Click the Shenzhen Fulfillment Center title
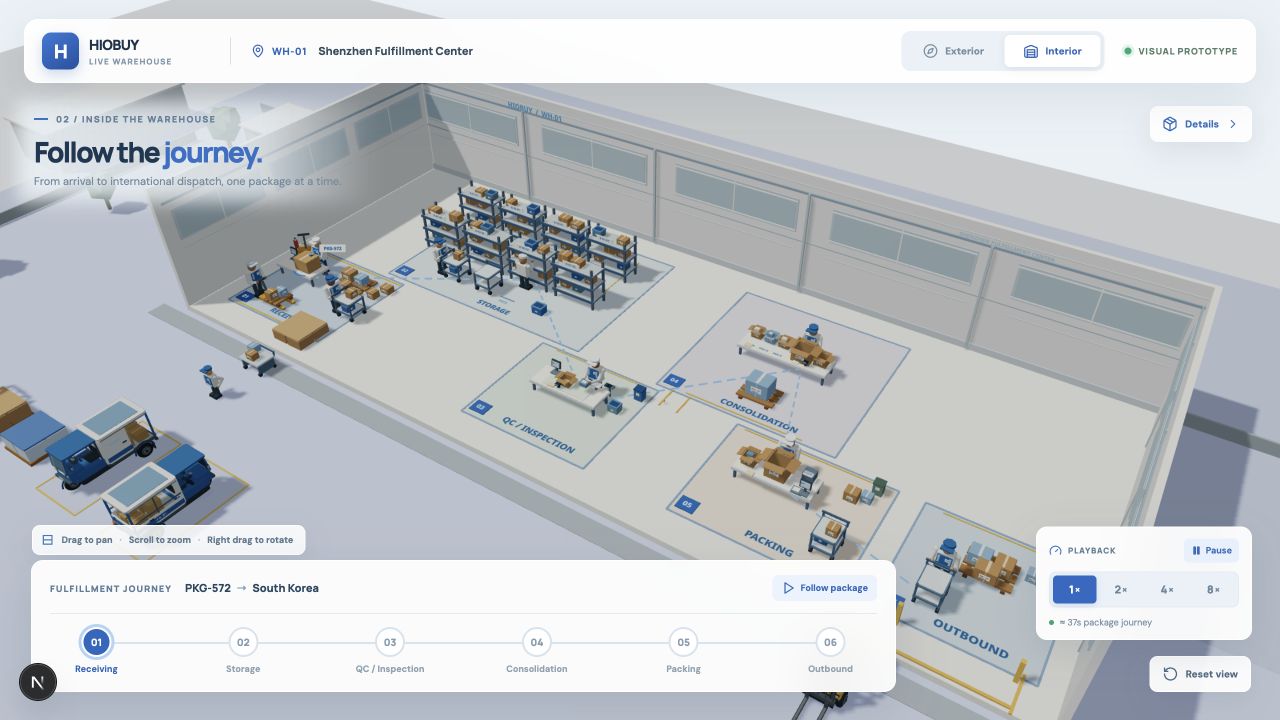The height and width of the screenshot is (720, 1280). [x=395, y=51]
